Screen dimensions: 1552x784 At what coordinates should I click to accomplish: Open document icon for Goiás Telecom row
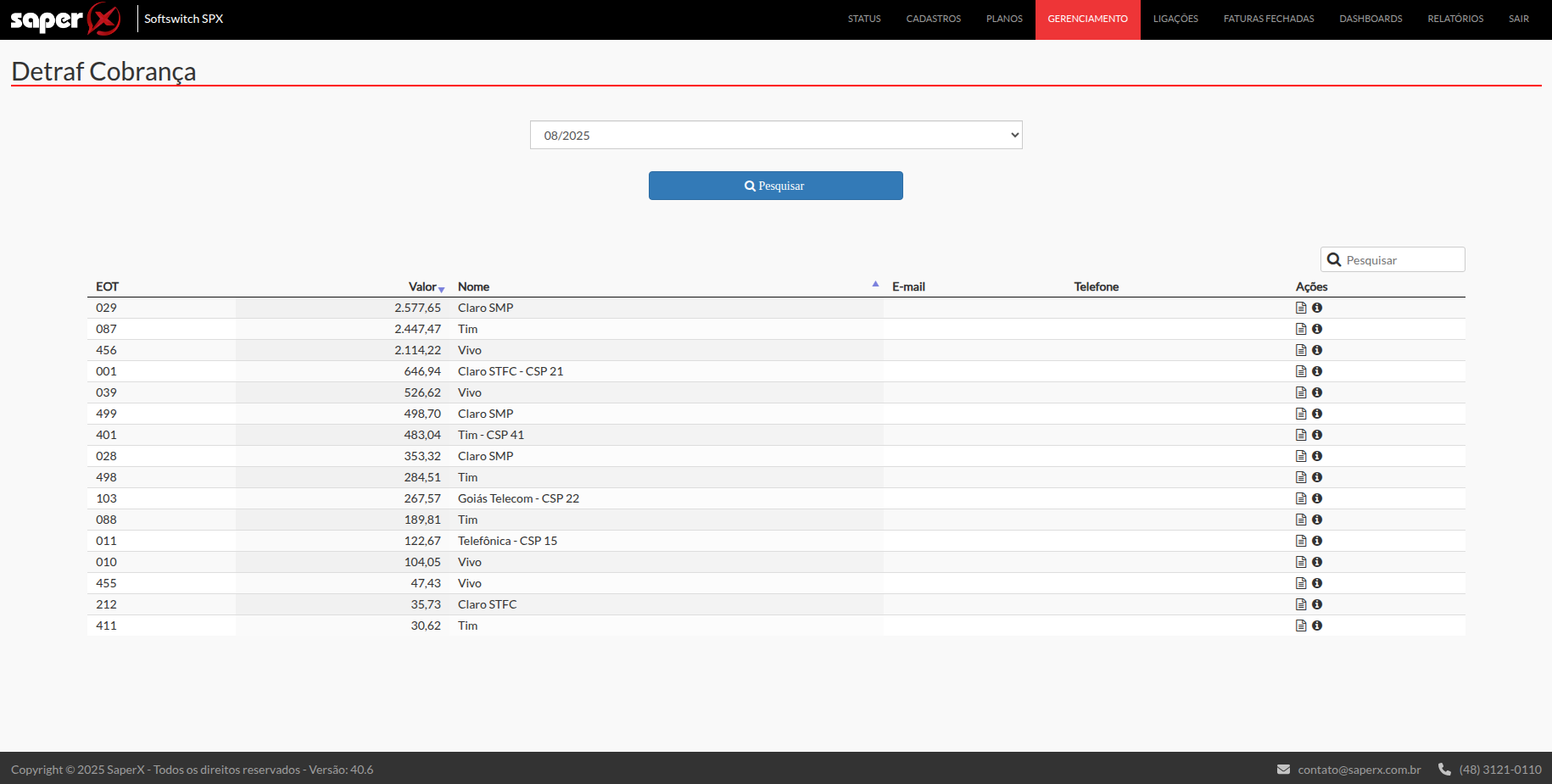[x=1301, y=498]
